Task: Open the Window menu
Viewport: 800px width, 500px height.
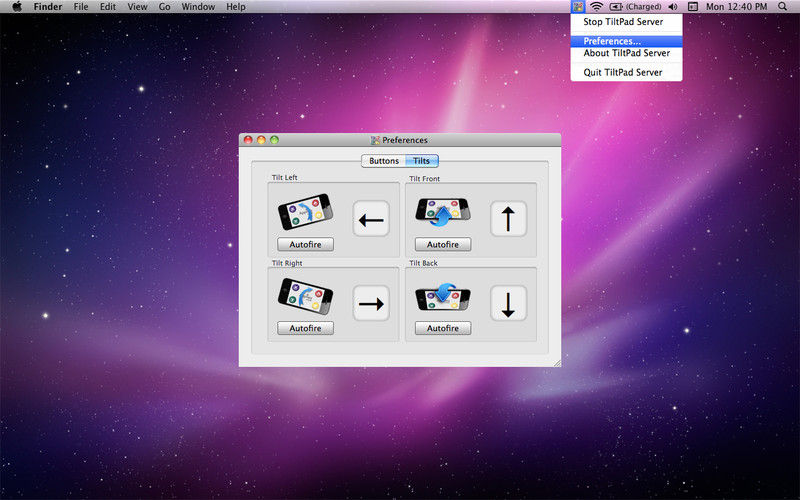Action: tap(198, 7)
